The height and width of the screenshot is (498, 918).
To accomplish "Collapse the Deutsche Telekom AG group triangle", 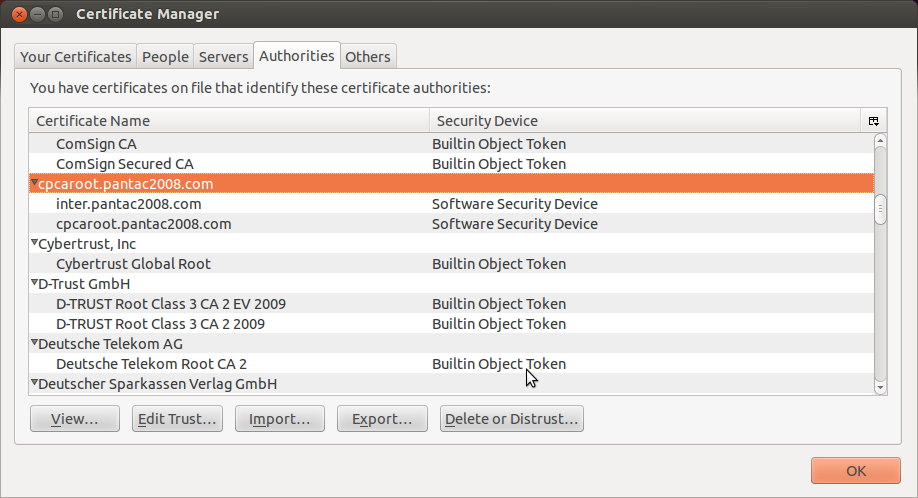I will click(x=34, y=343).
